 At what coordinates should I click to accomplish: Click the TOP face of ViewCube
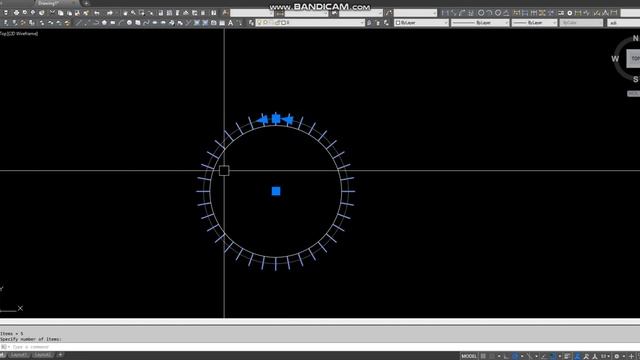click(633, 59)
